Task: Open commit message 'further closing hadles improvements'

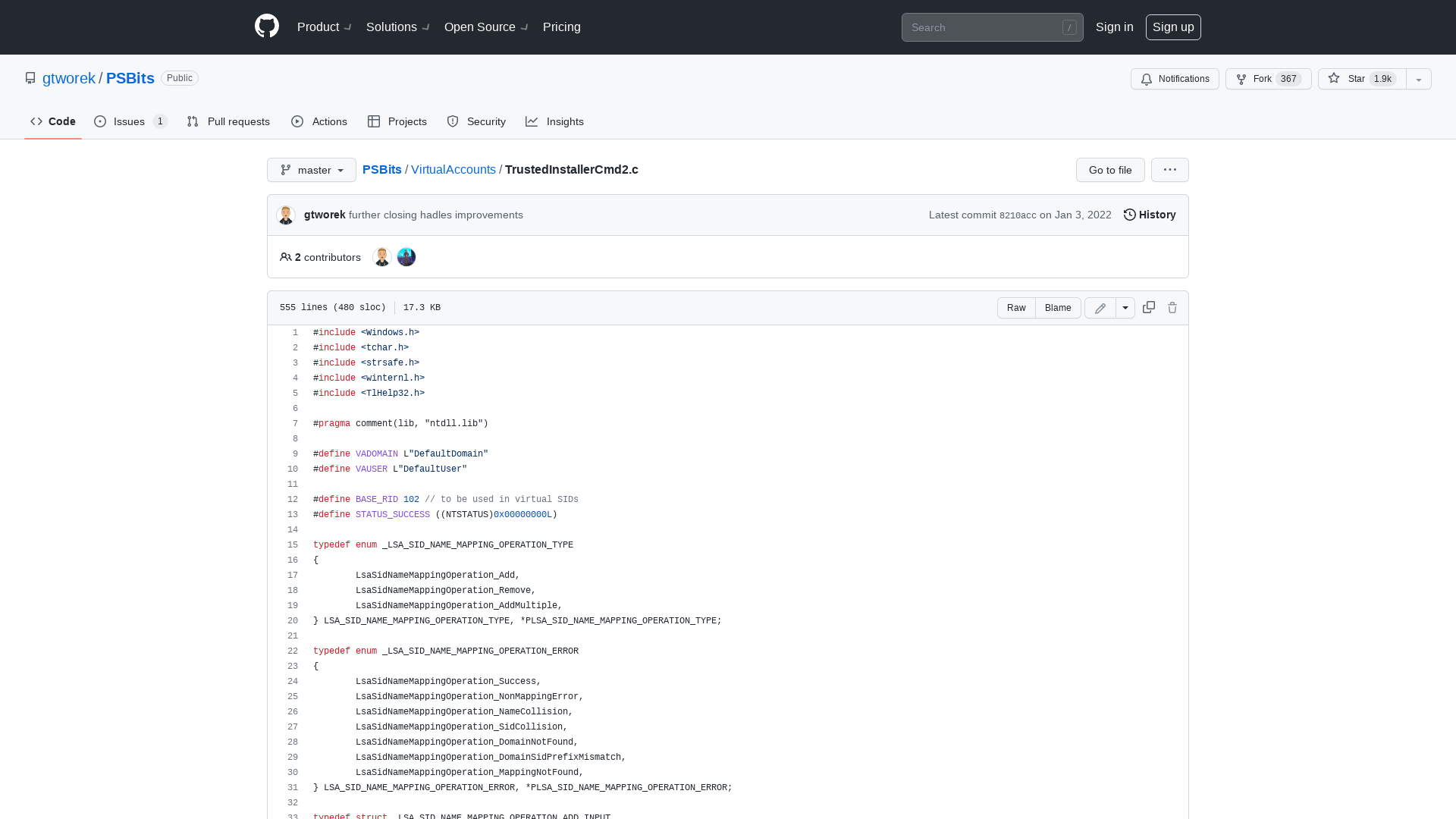Action: pyautogui.click(x=436, y=215)
